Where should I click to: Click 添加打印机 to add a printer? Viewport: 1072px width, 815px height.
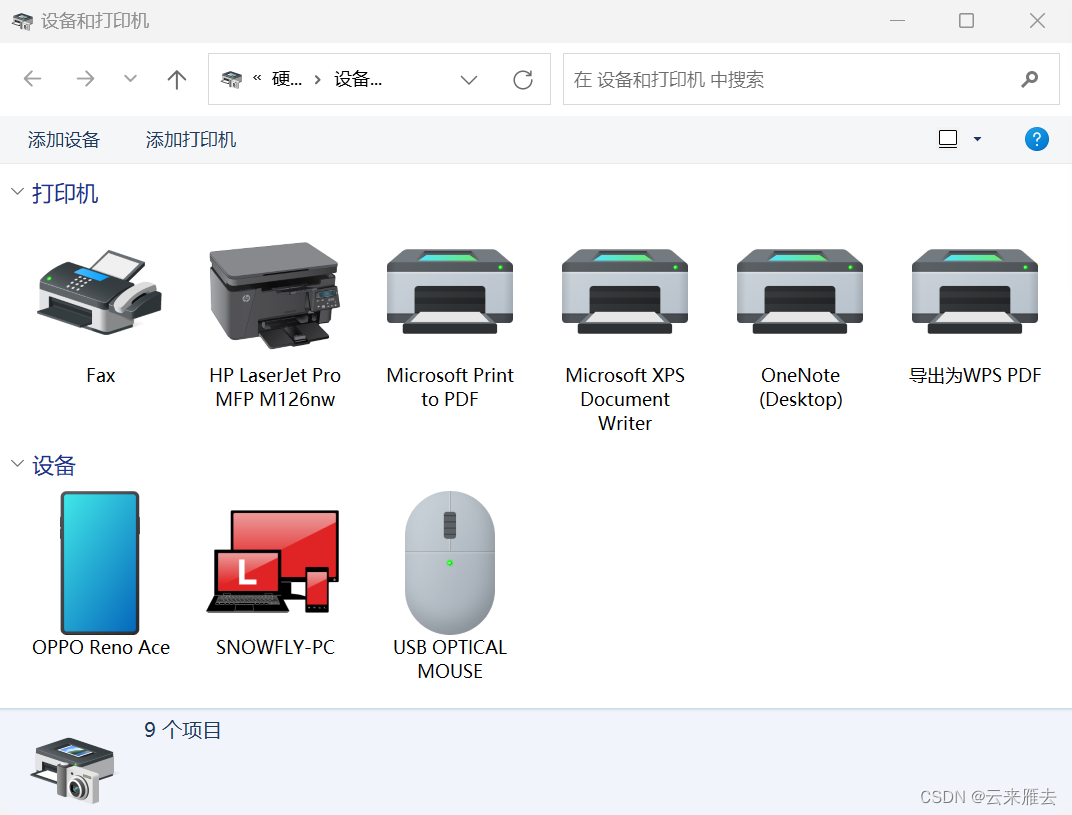190,140
